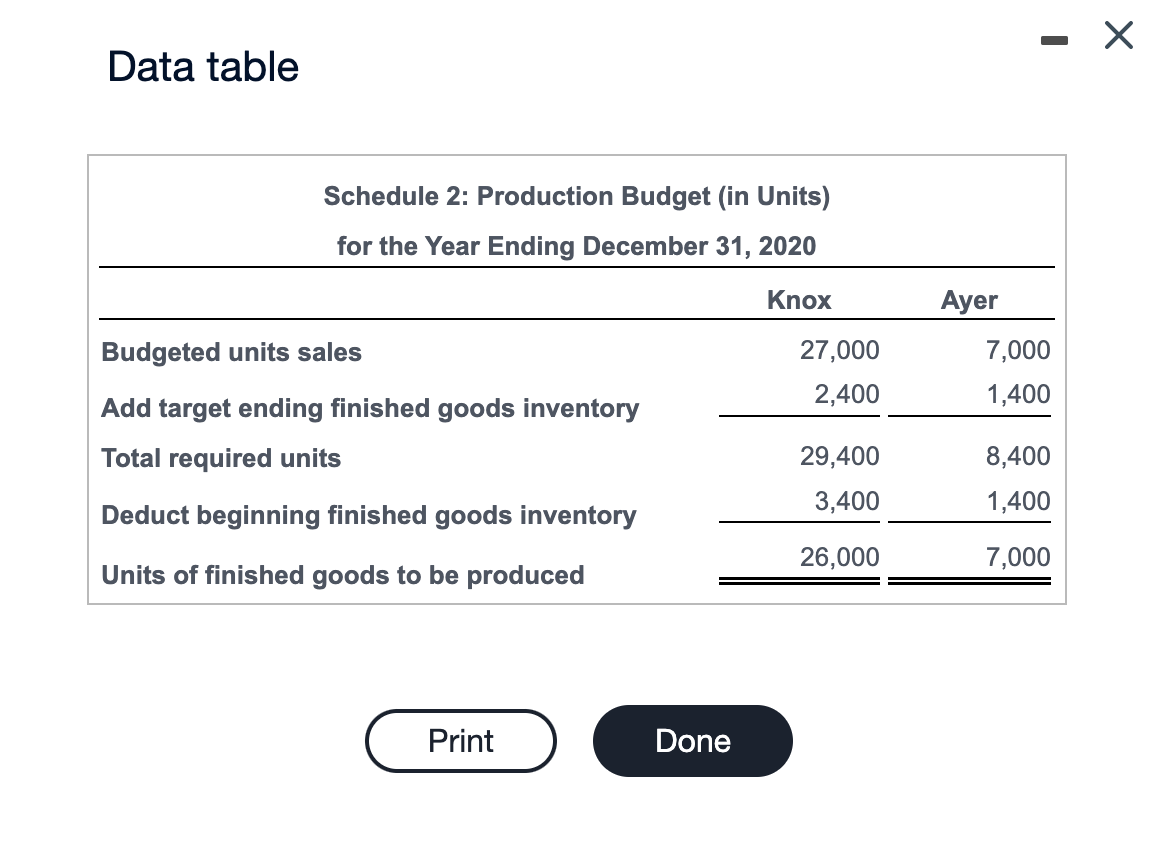Select Deduct beginning finished goods inventory label
Screen dimensions: 1153x846
coord(368,515)
